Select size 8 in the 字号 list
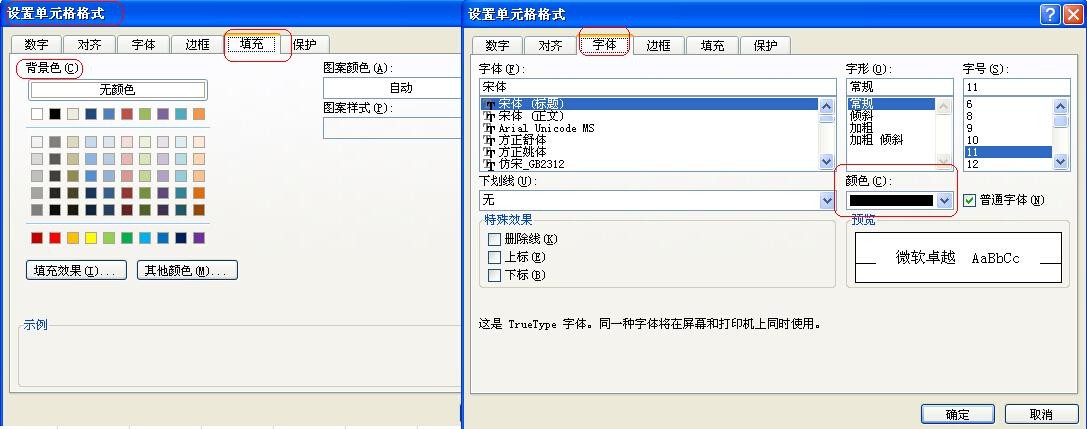1087x429 pixels. 1008,116
